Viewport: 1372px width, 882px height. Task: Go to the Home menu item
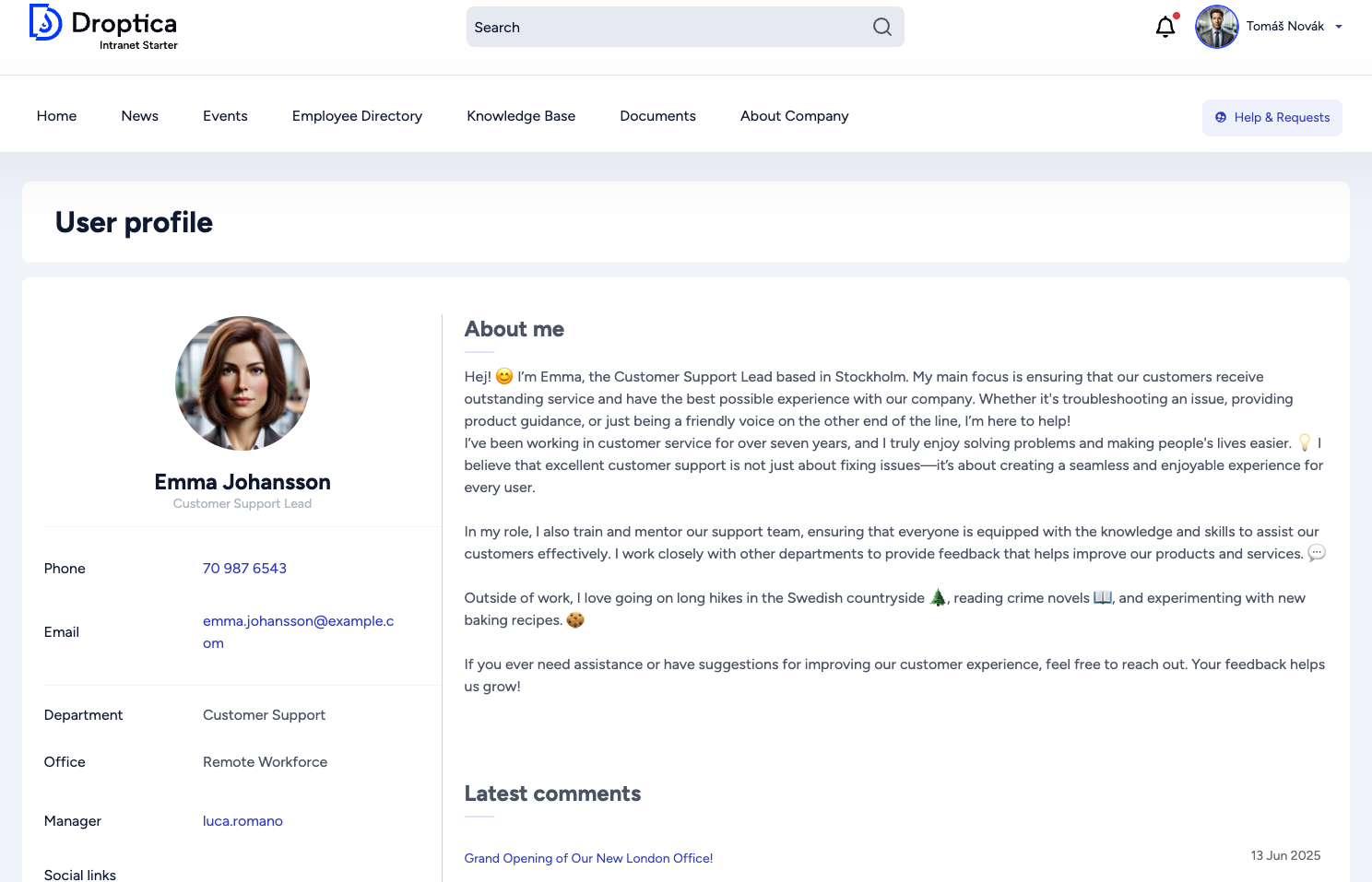coord(56,116)
